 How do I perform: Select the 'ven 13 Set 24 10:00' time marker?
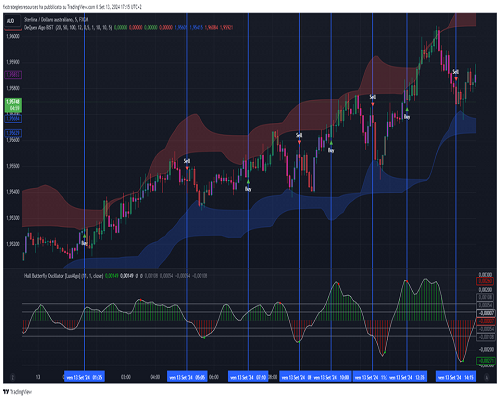(x=331, y=377)
